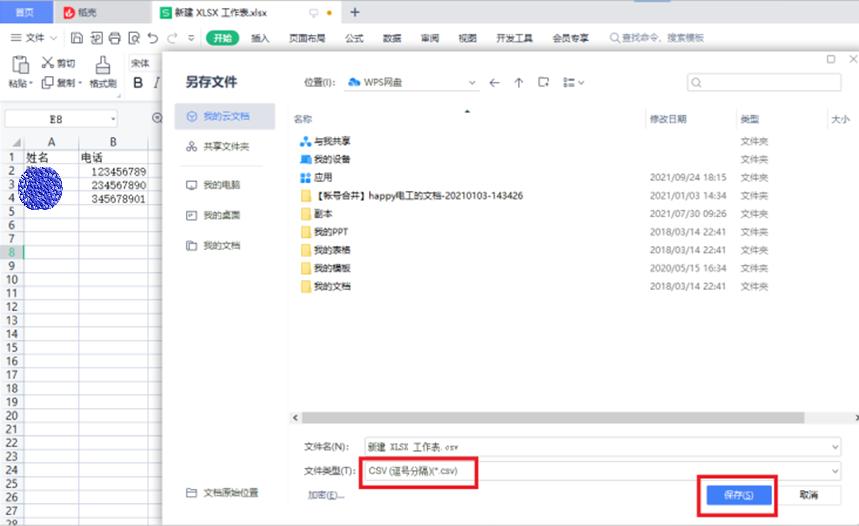Click the 取消 cancel button

tap(809, 495)
